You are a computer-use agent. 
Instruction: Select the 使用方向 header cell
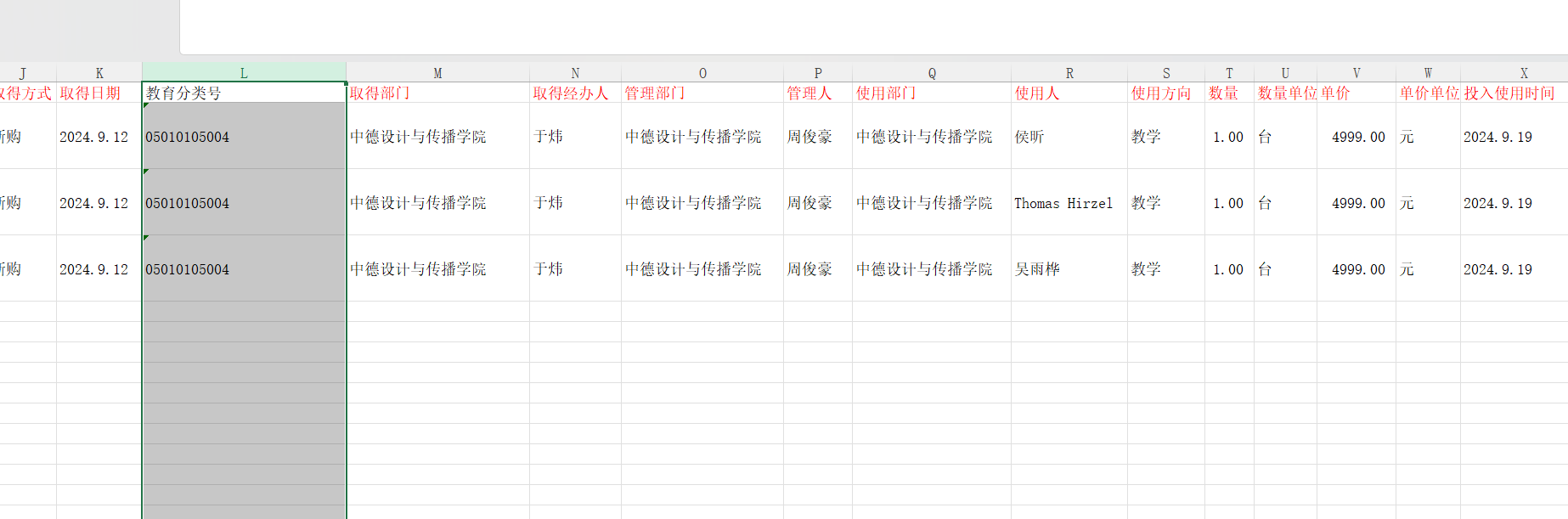(x=1165, y=93)
